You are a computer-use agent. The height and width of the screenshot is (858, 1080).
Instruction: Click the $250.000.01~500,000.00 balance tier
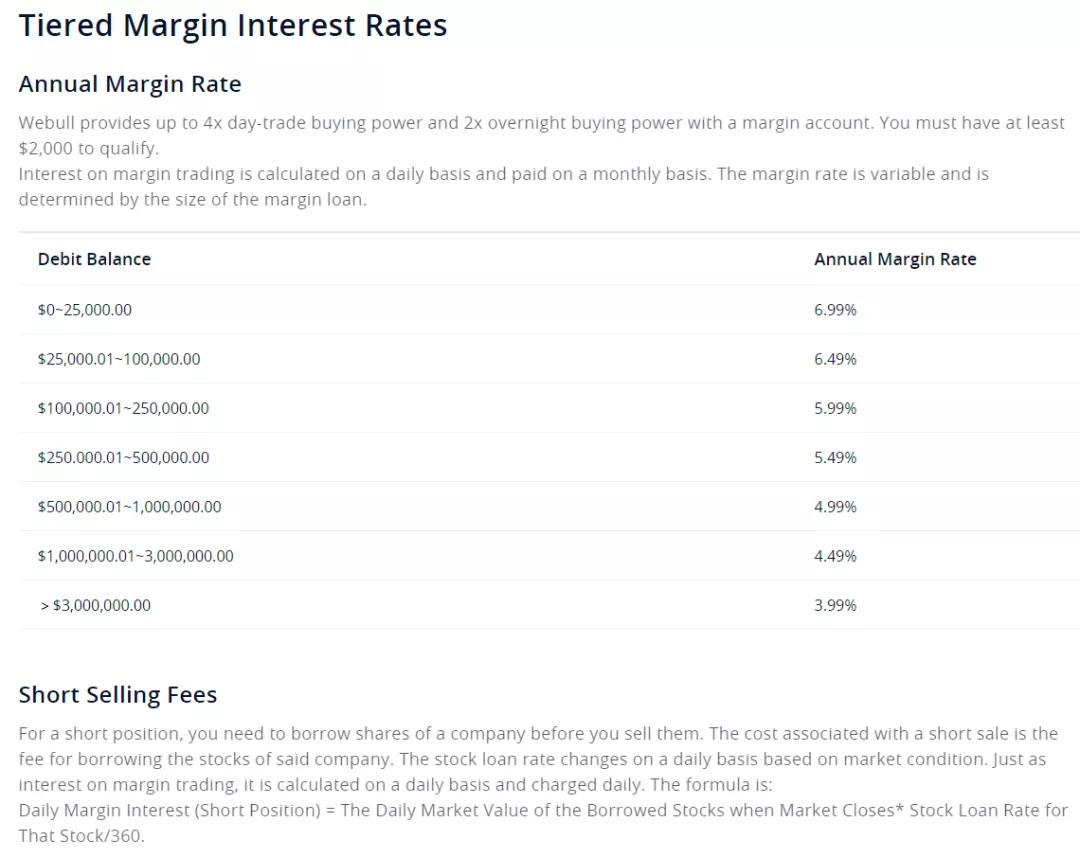click(123, 457)
